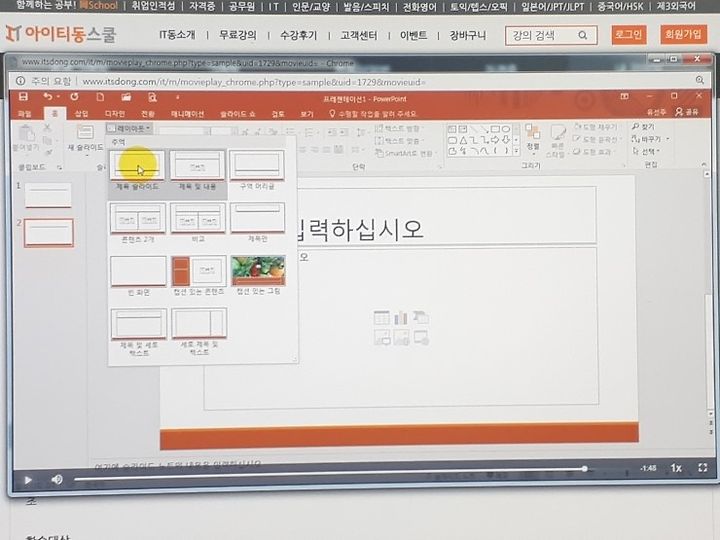Choose the Two Content (콘텐츠 2개) layout

pyautogui.click(x=138, y=223)
